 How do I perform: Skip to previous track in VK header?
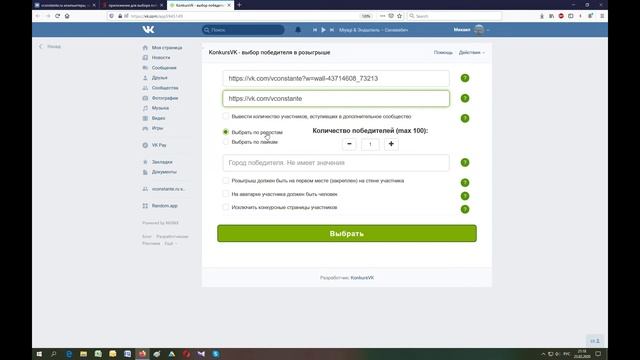[x=315, y=30]
